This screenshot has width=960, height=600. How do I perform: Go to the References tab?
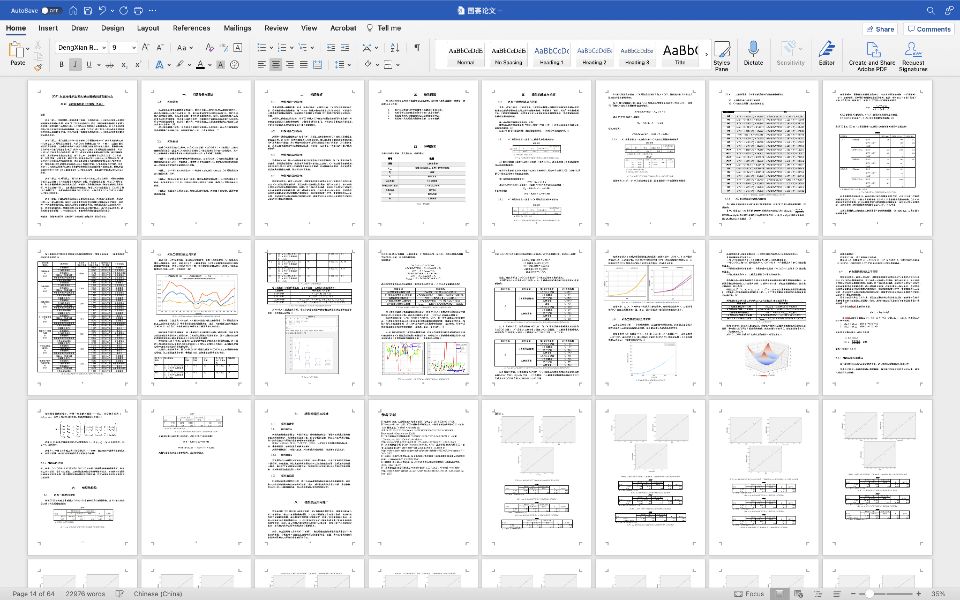(191, 28)
